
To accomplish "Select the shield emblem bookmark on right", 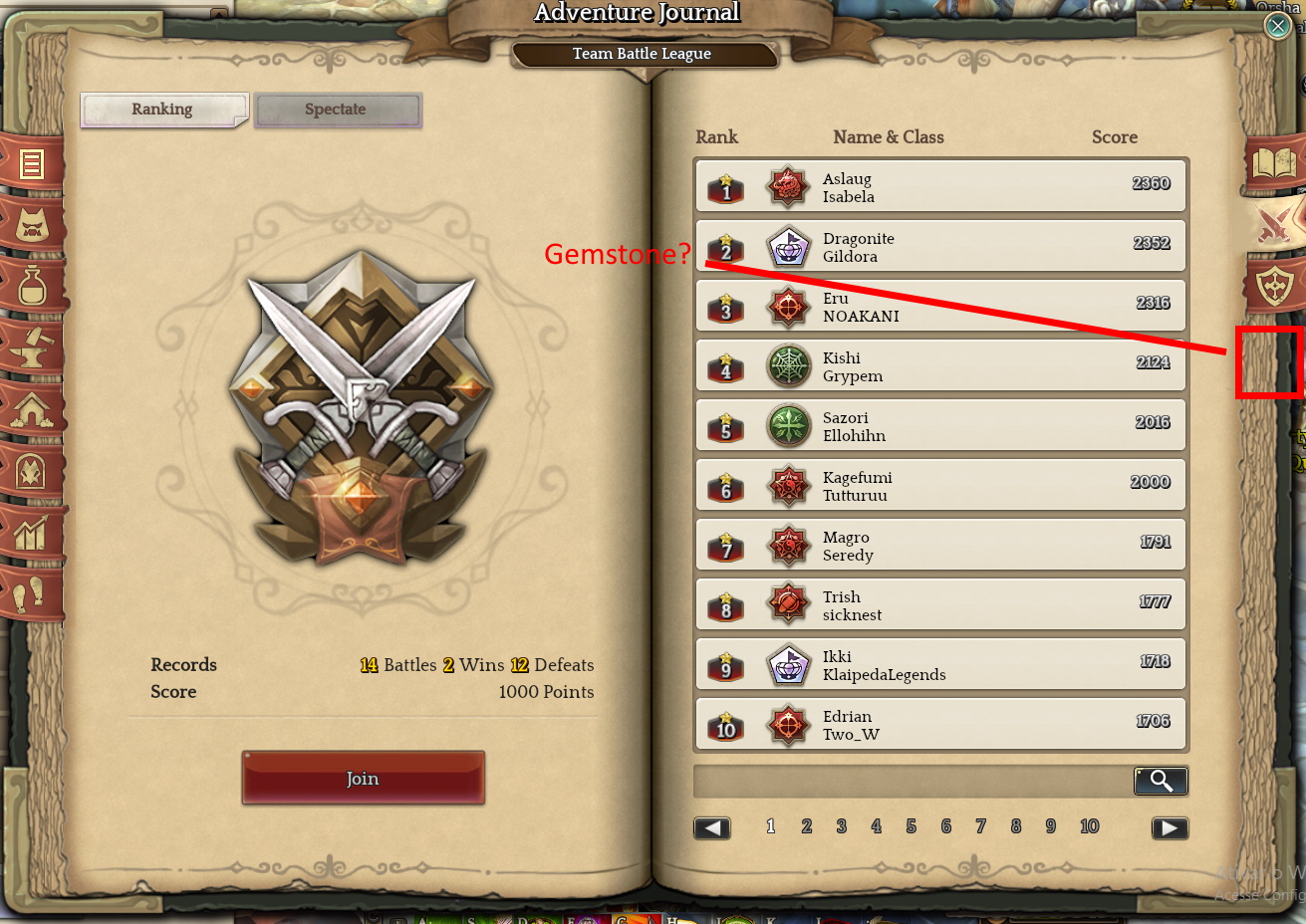I will [1274, 287].
